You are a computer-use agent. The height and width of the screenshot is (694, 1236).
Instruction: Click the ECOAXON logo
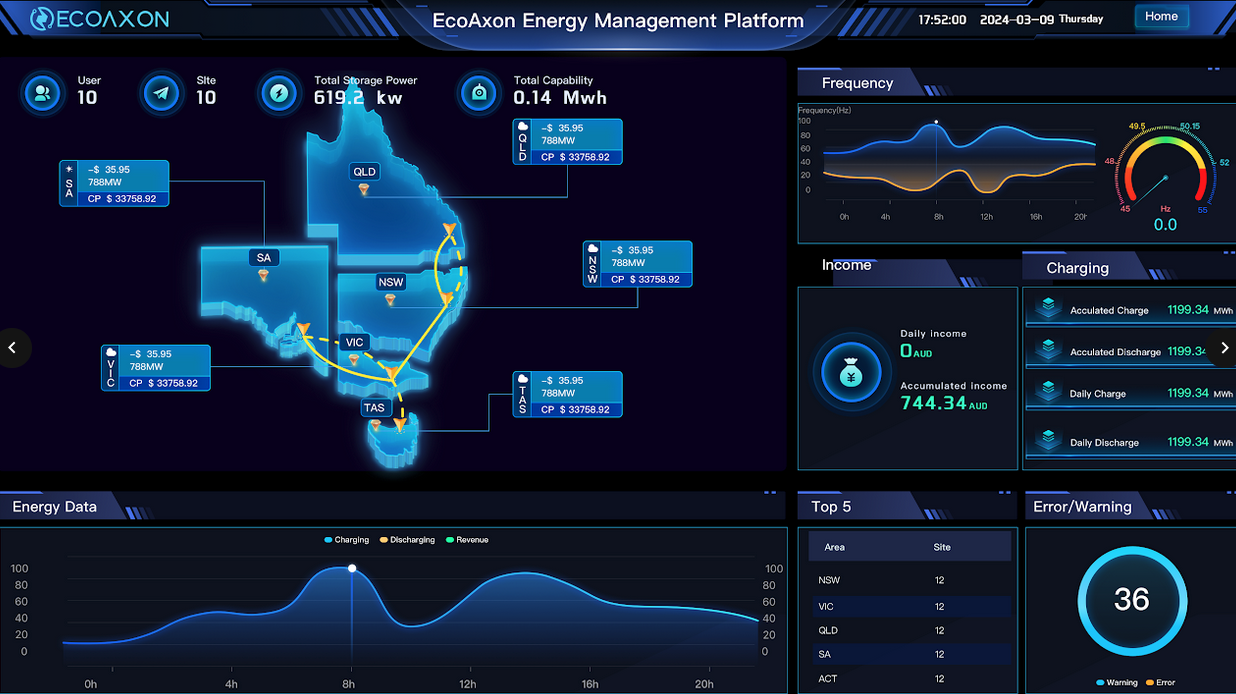[x=99, y=18]
